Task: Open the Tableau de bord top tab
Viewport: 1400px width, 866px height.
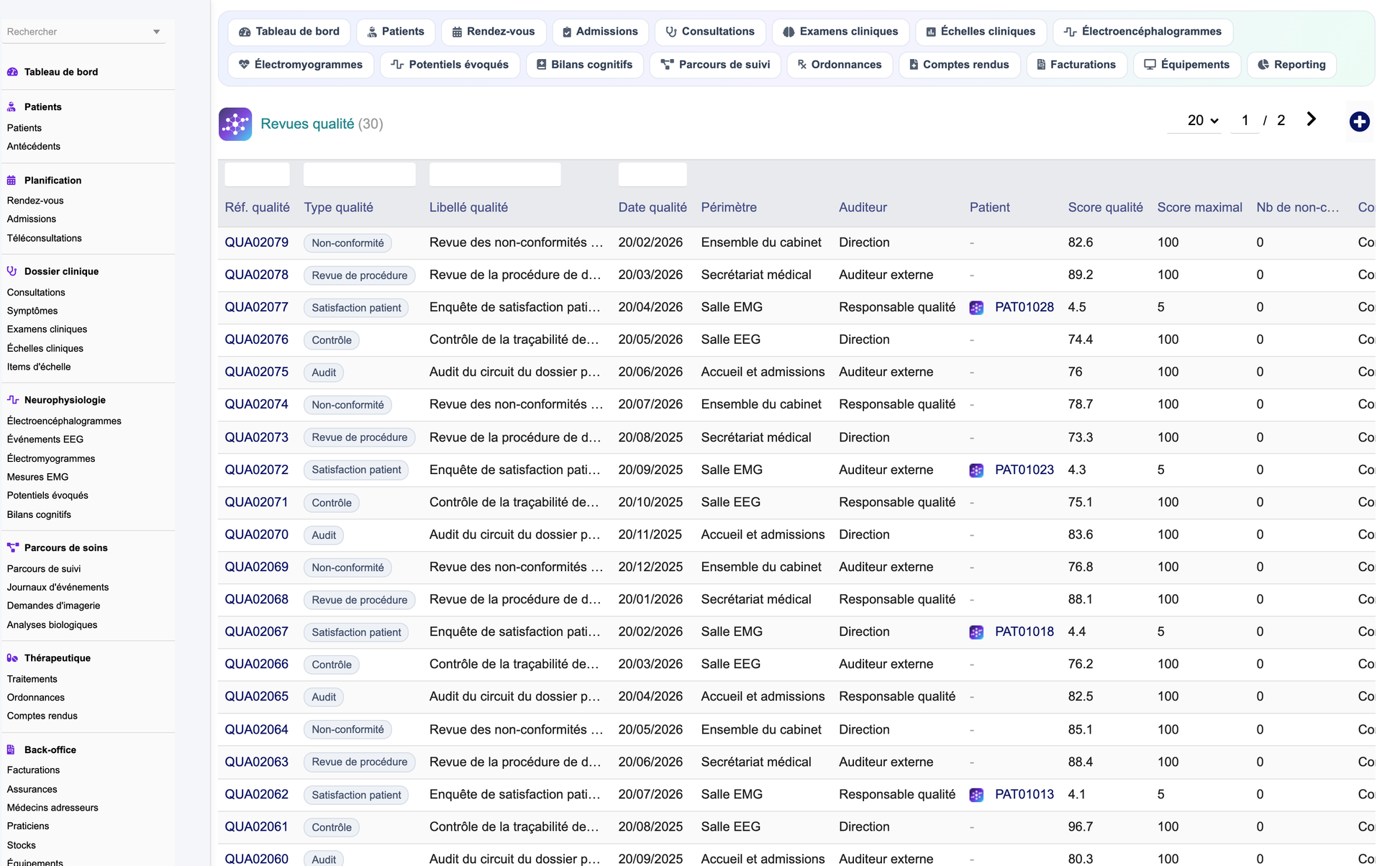Action: (289, 32)
